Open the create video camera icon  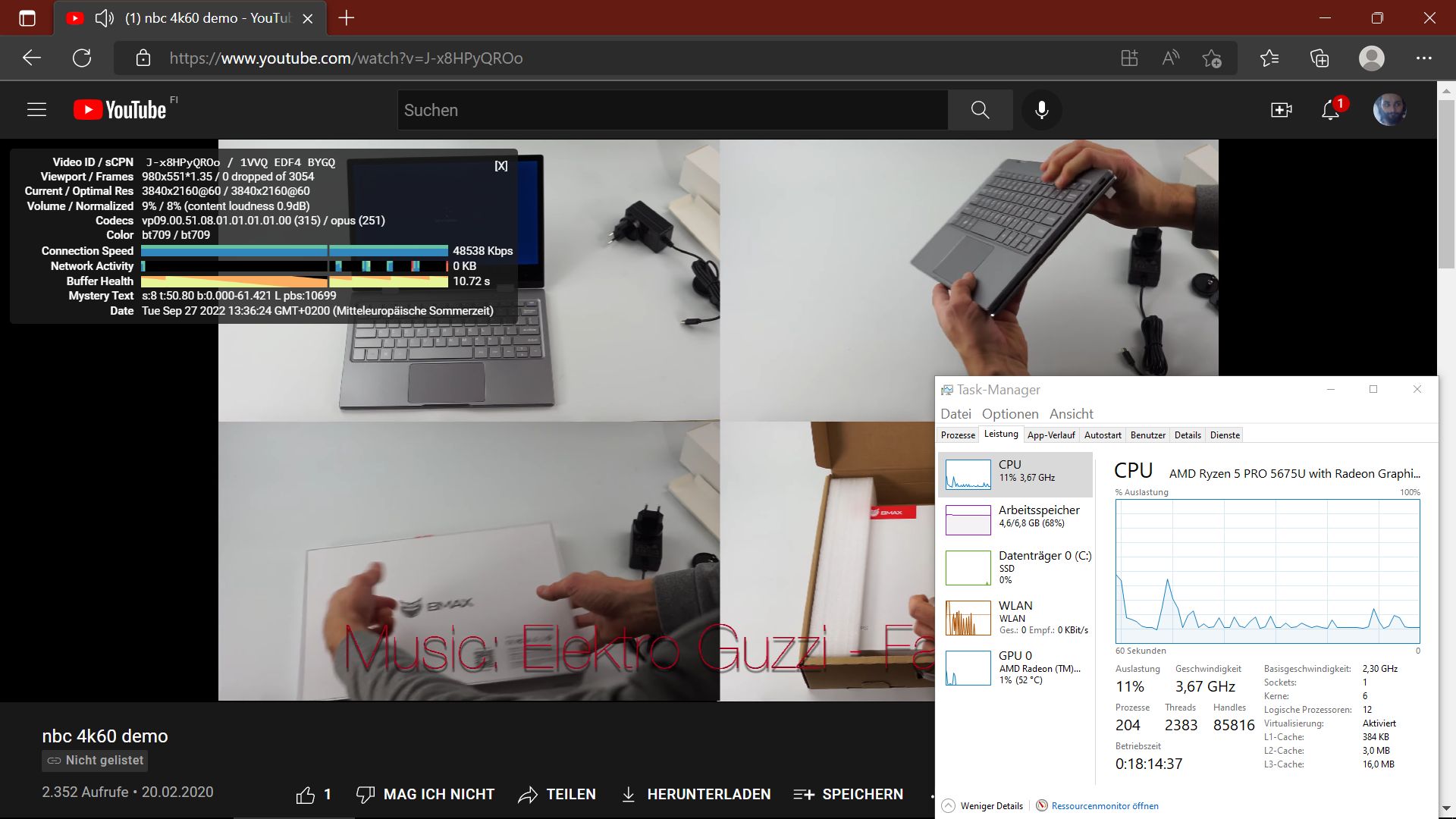[x=1281, y=110]
